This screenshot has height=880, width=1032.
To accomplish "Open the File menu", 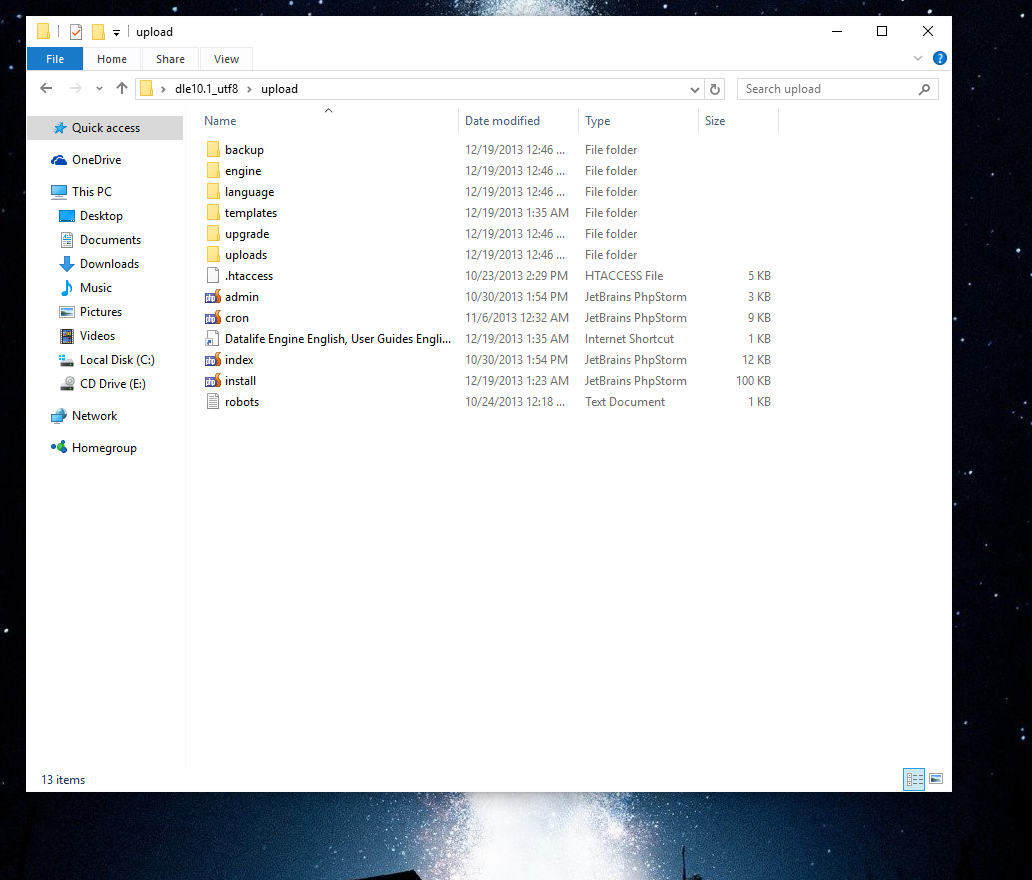I will coord(55,59).
